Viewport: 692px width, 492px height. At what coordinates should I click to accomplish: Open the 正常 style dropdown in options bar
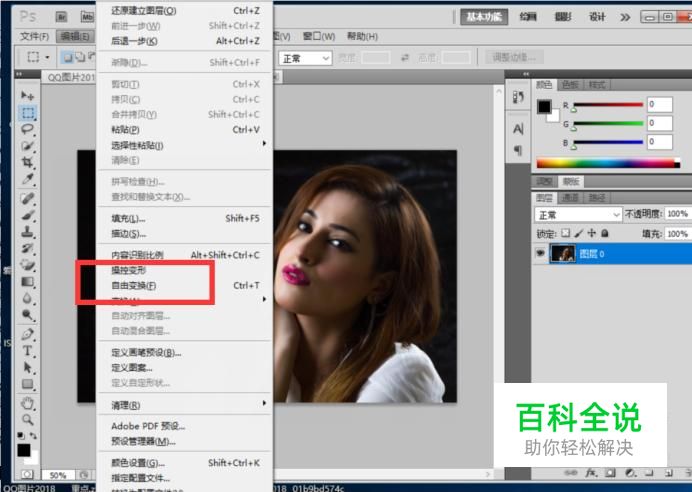[x=305, y=58]
